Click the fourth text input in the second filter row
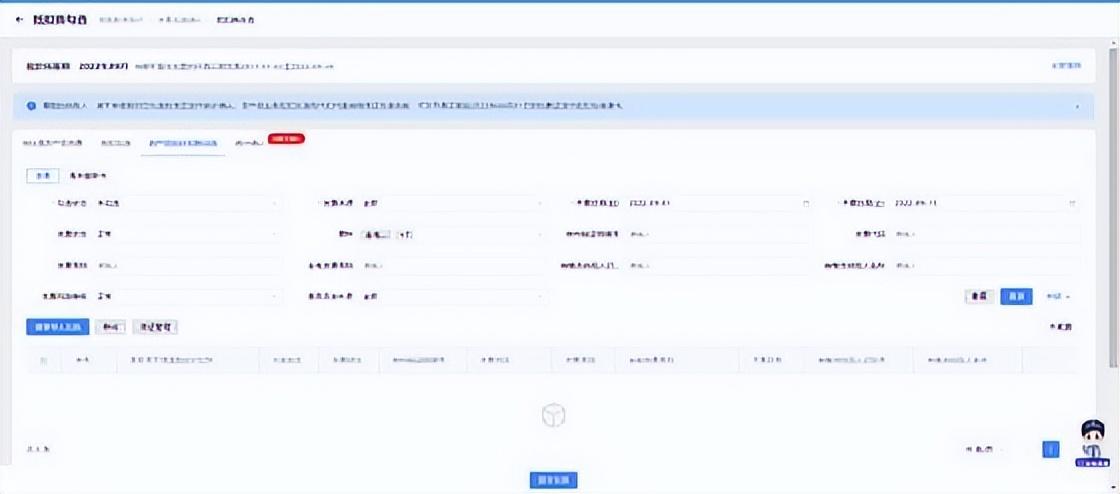 pyautogui.click(x=985, y=234)
